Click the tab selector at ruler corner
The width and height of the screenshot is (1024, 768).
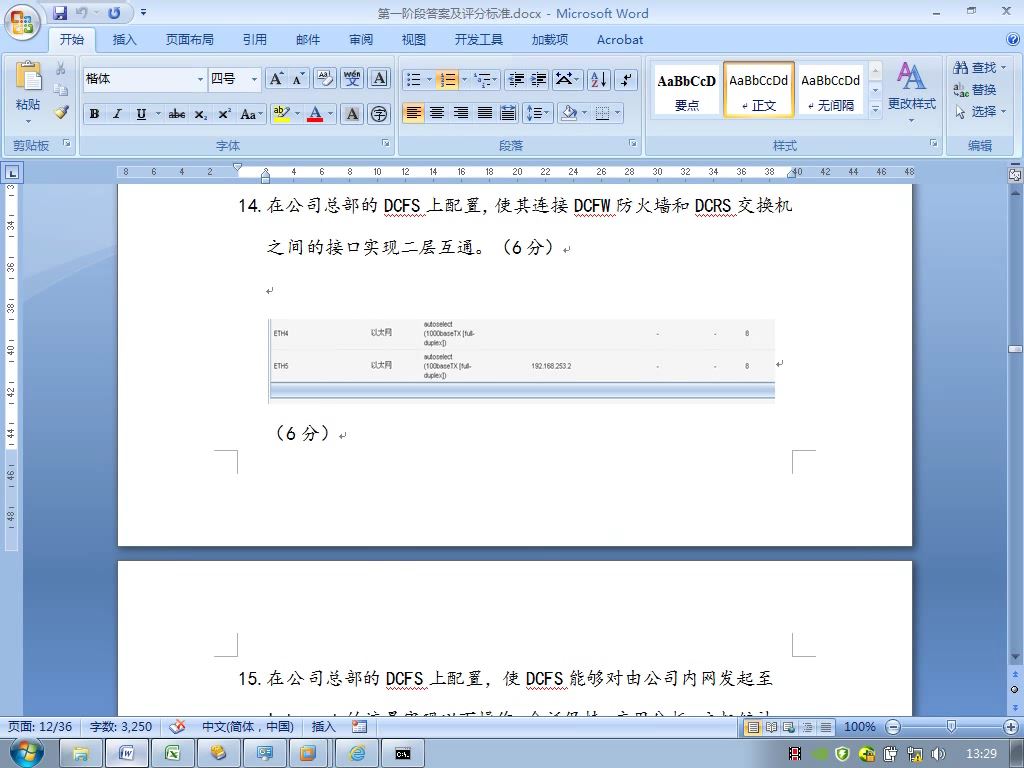(12, 172)
